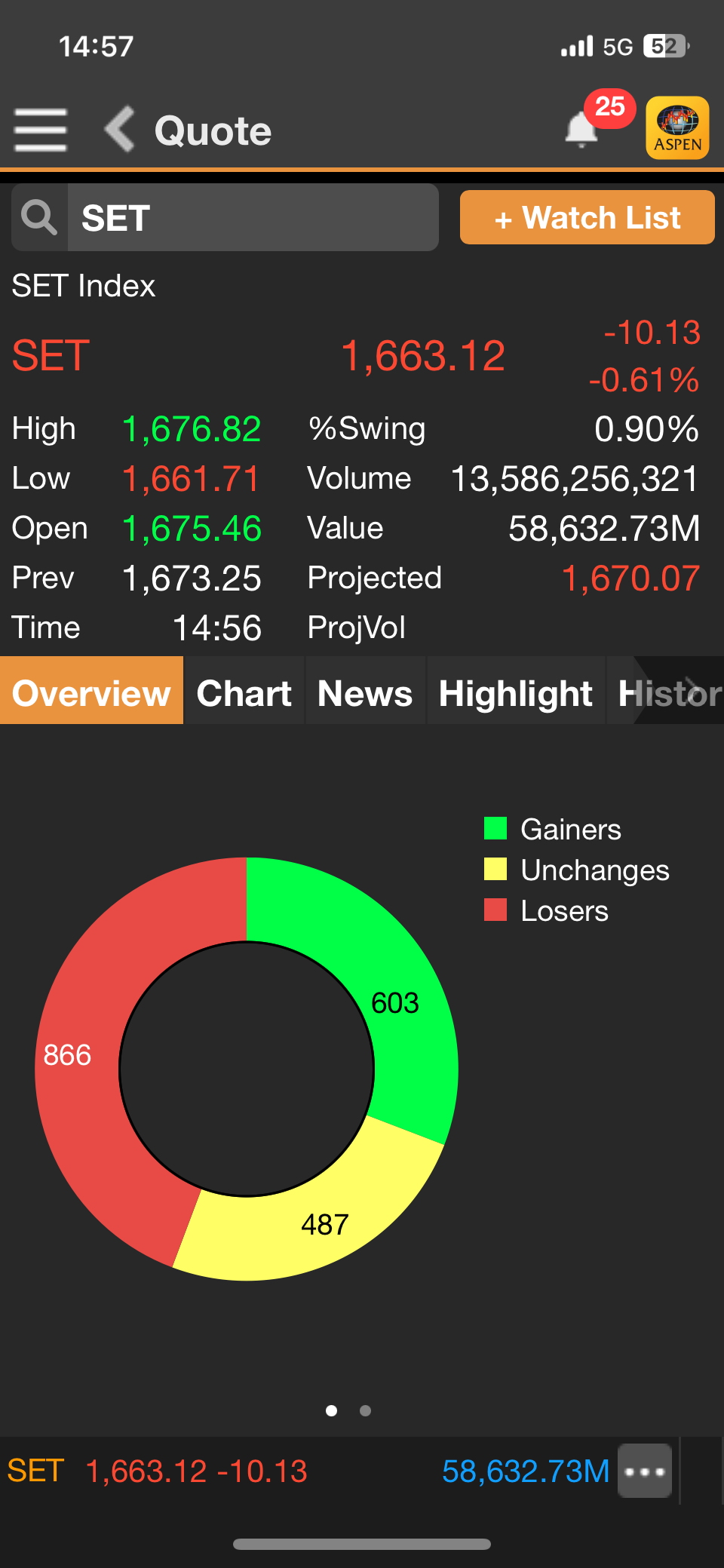Image resolution: width=724 pixels, height=1568 pixels.
Task: Switch to the Chart tab
Action: pos(244,690)
